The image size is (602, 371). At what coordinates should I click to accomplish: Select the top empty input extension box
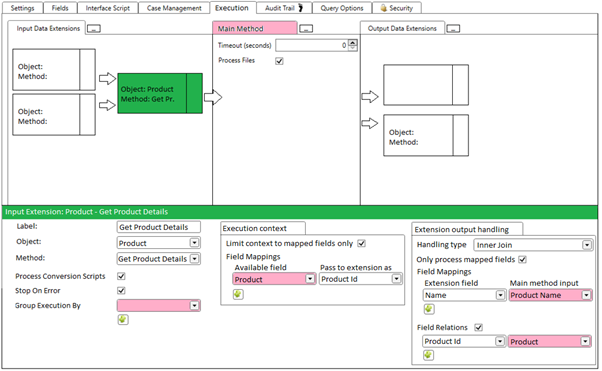coord(54,70)
